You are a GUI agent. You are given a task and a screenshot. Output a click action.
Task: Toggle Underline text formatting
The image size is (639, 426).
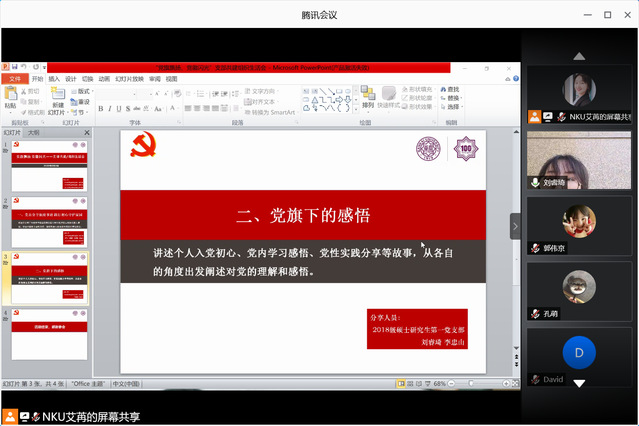[120, 108]
